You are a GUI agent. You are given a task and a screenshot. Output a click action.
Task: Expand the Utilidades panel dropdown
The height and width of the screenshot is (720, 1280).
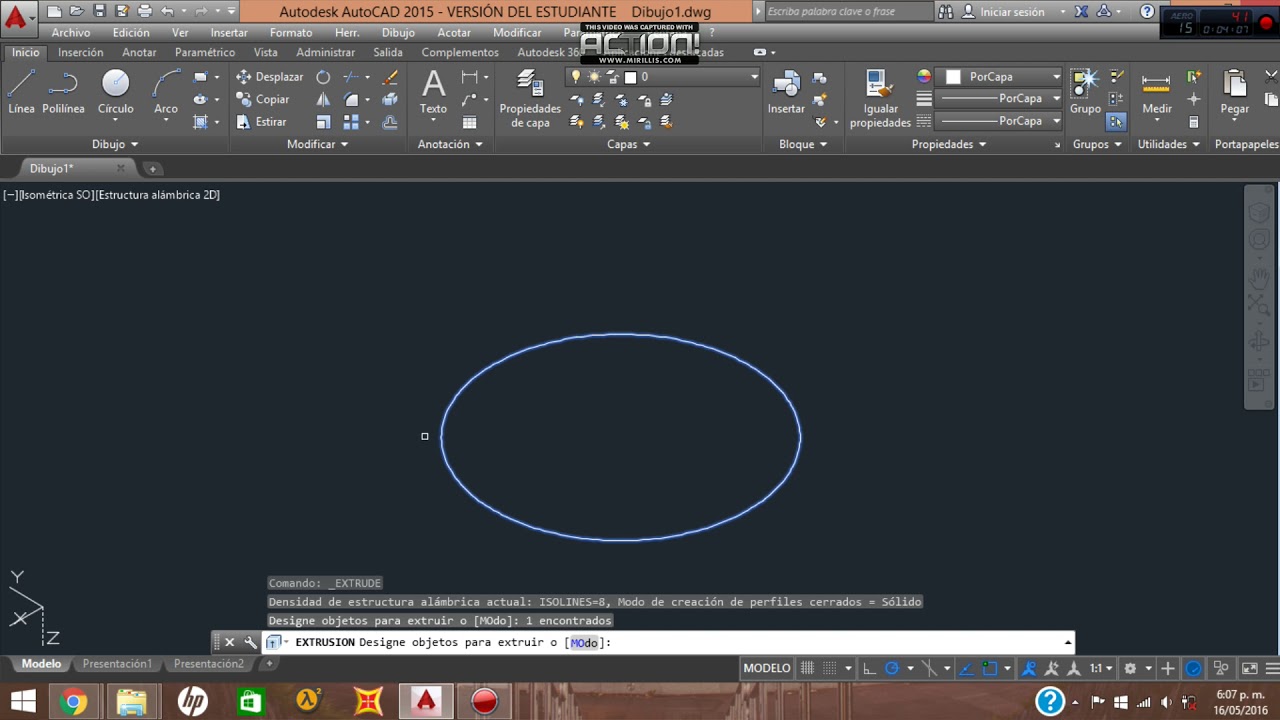pyautogui.click(x=1169, y=144)
